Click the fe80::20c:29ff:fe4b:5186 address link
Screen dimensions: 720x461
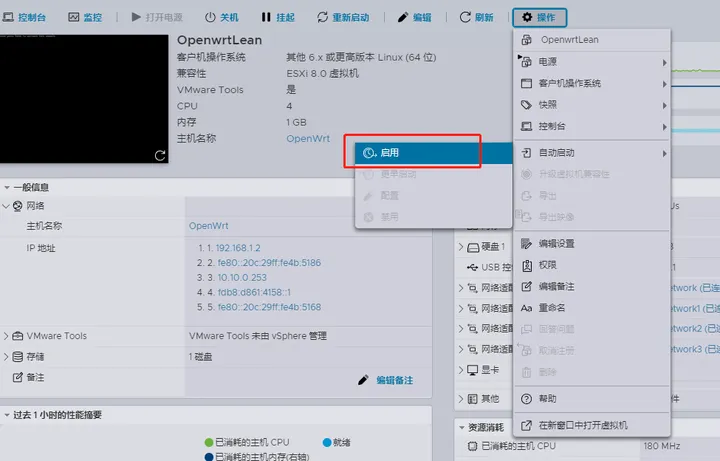(269, 263)
